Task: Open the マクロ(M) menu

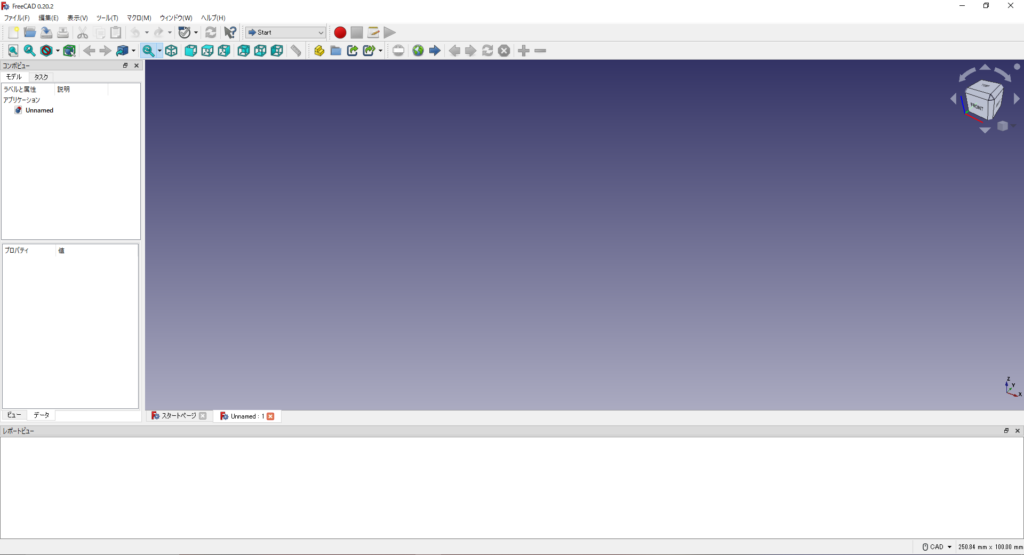Action: [x=139, y=18]
